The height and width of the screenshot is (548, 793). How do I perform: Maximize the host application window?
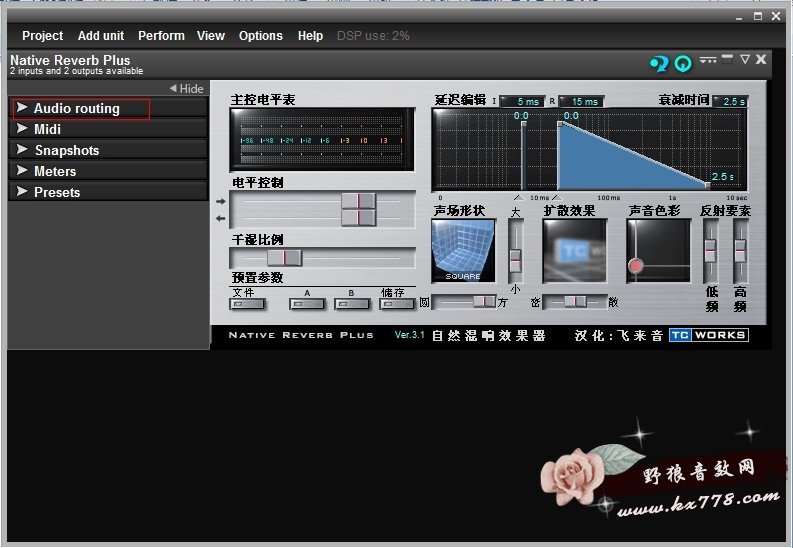pyautogui.click(x=758, y=16)
